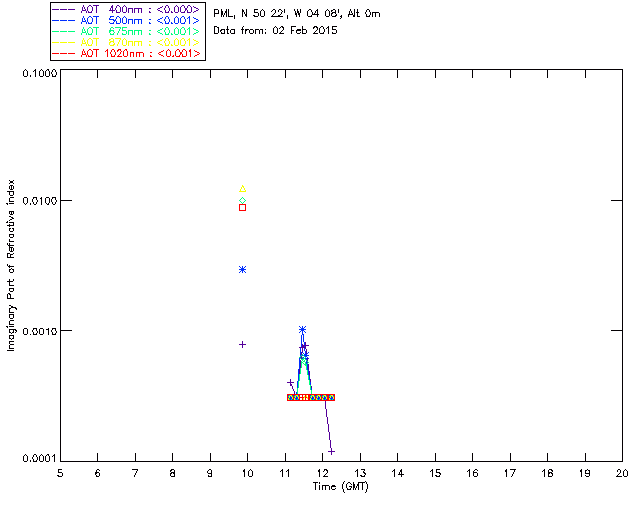Click the AOT 1020nm legend entry

(x=127, y=53)
